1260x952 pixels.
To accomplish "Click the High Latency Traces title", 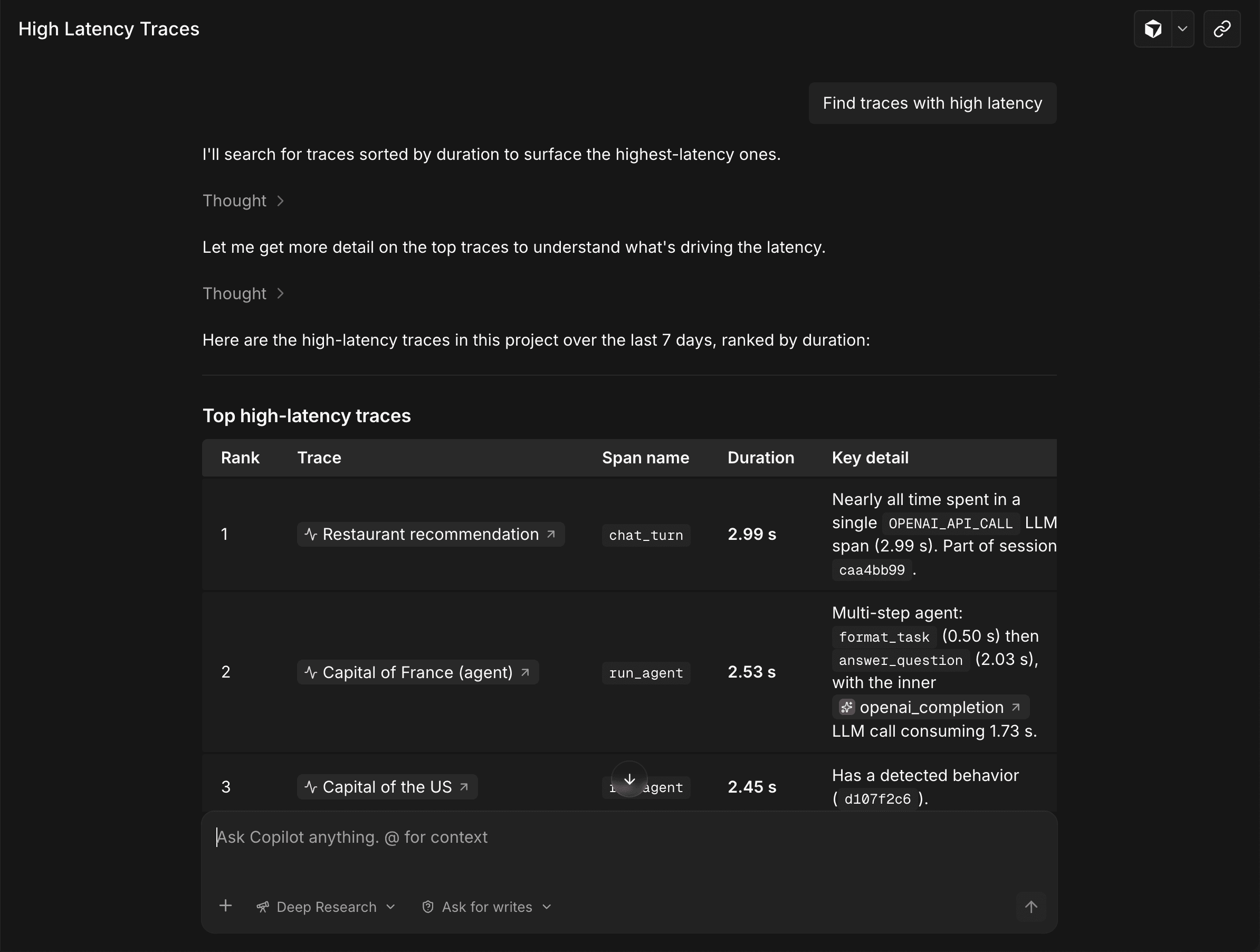I will point(109,29).
